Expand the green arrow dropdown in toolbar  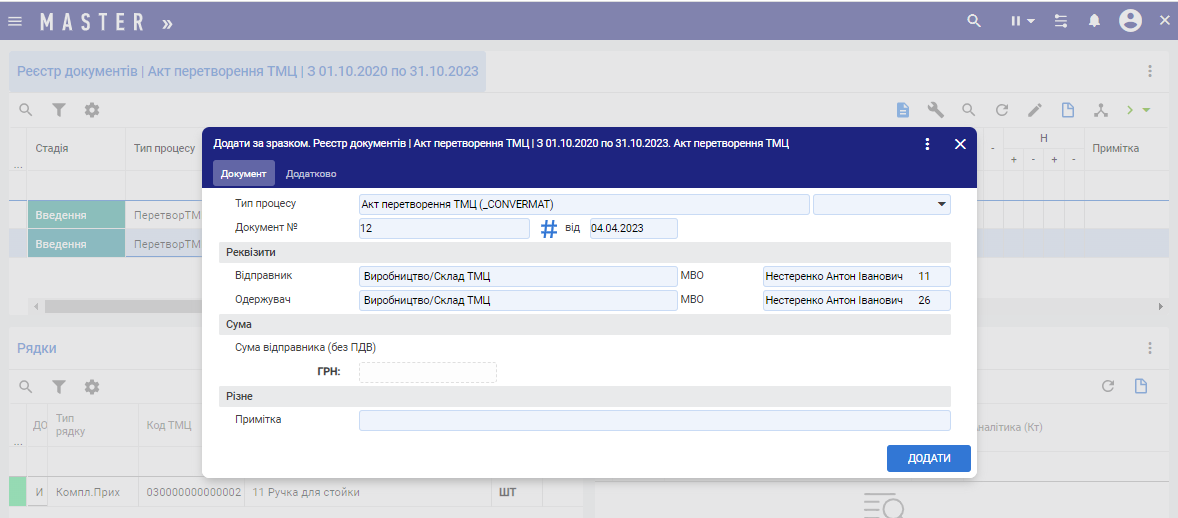pos(1139,110)
